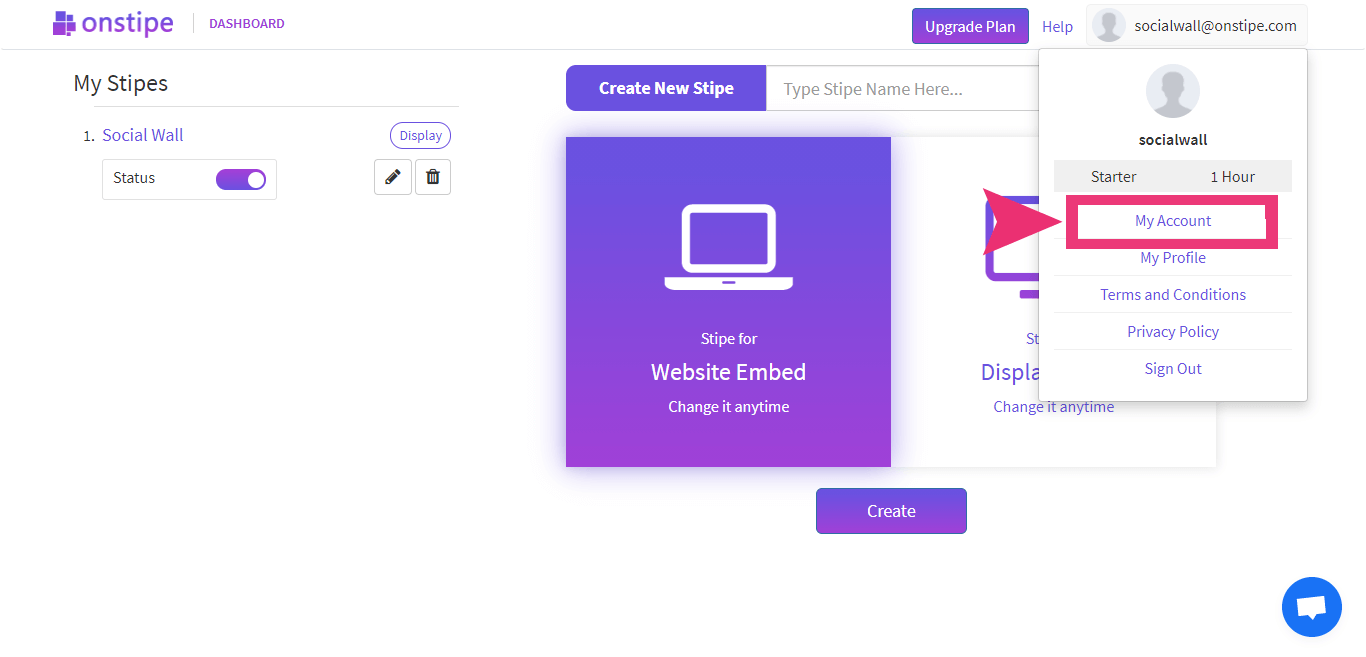Screen dimensions: 1366x657
Task: Open the chat support bubble
Action: point(1311,607)
